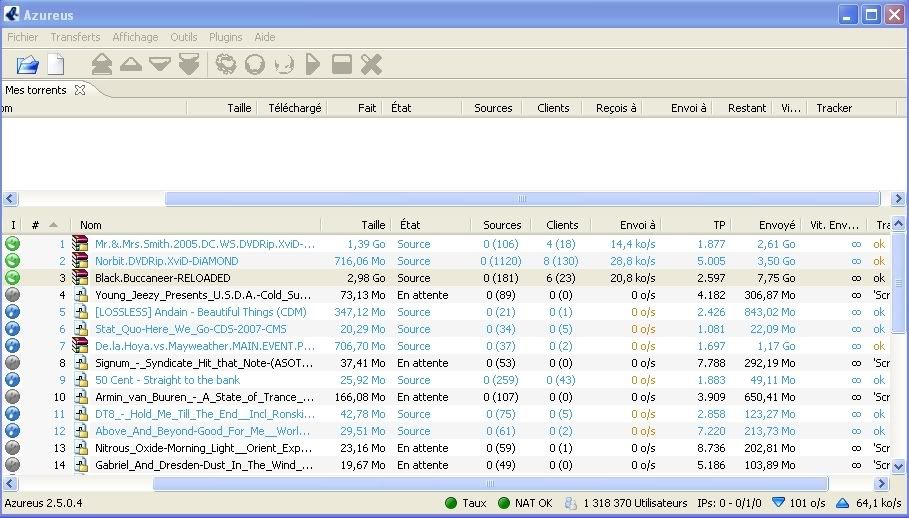Click the 64,1 ko/s upload rate text
This screenshot has height=518, width=909.
click(879, 503)
